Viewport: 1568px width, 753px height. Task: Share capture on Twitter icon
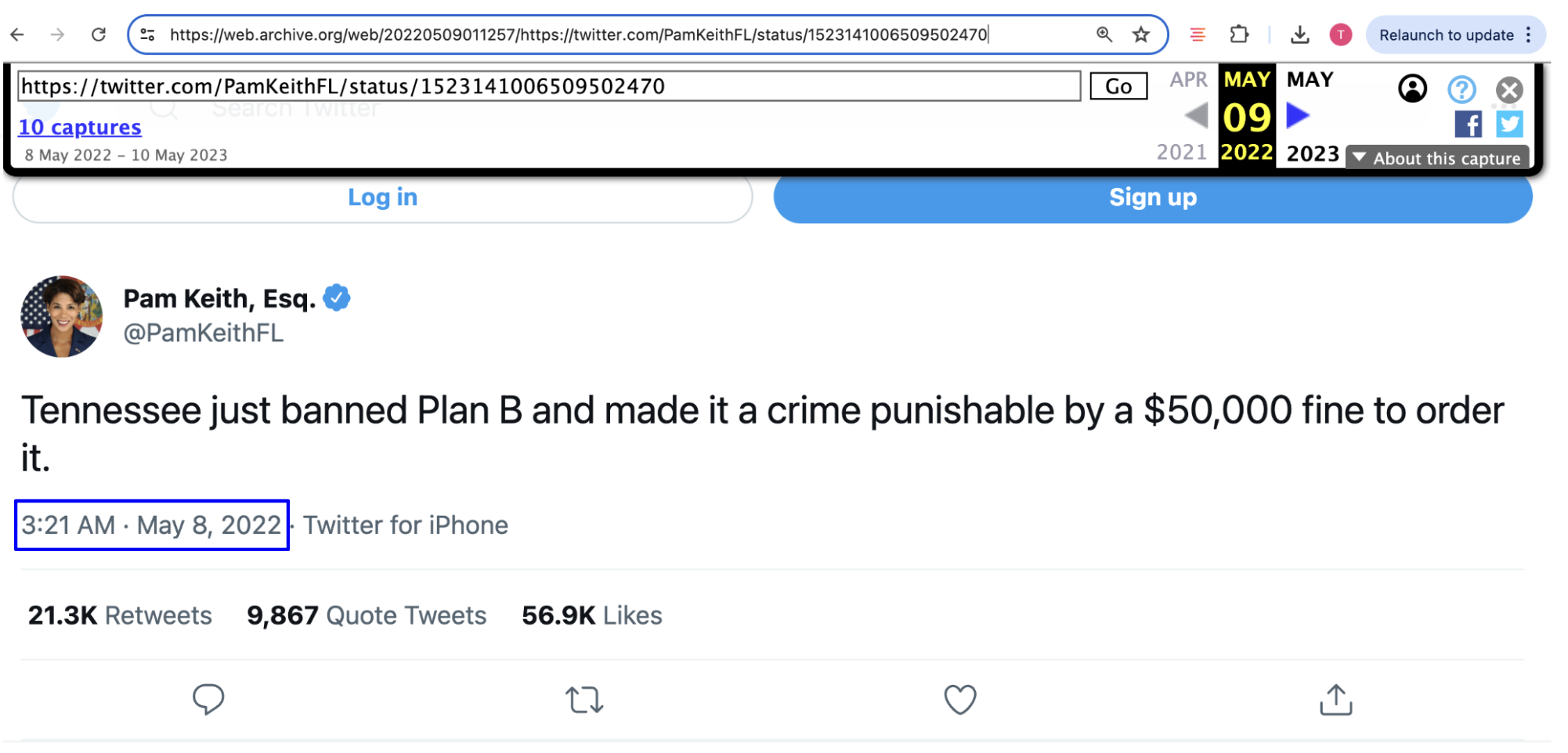(1509, 124)
